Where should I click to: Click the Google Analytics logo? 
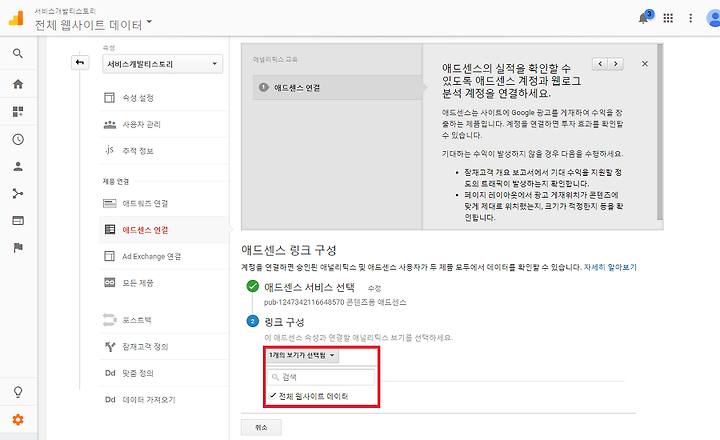pos(16,18)
